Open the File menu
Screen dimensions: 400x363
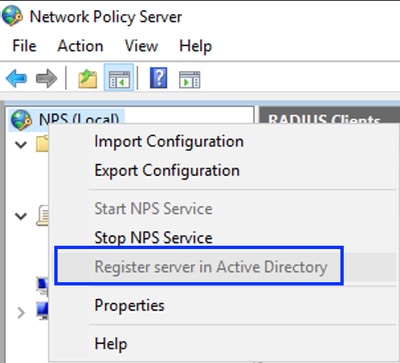tap(24, 46)
